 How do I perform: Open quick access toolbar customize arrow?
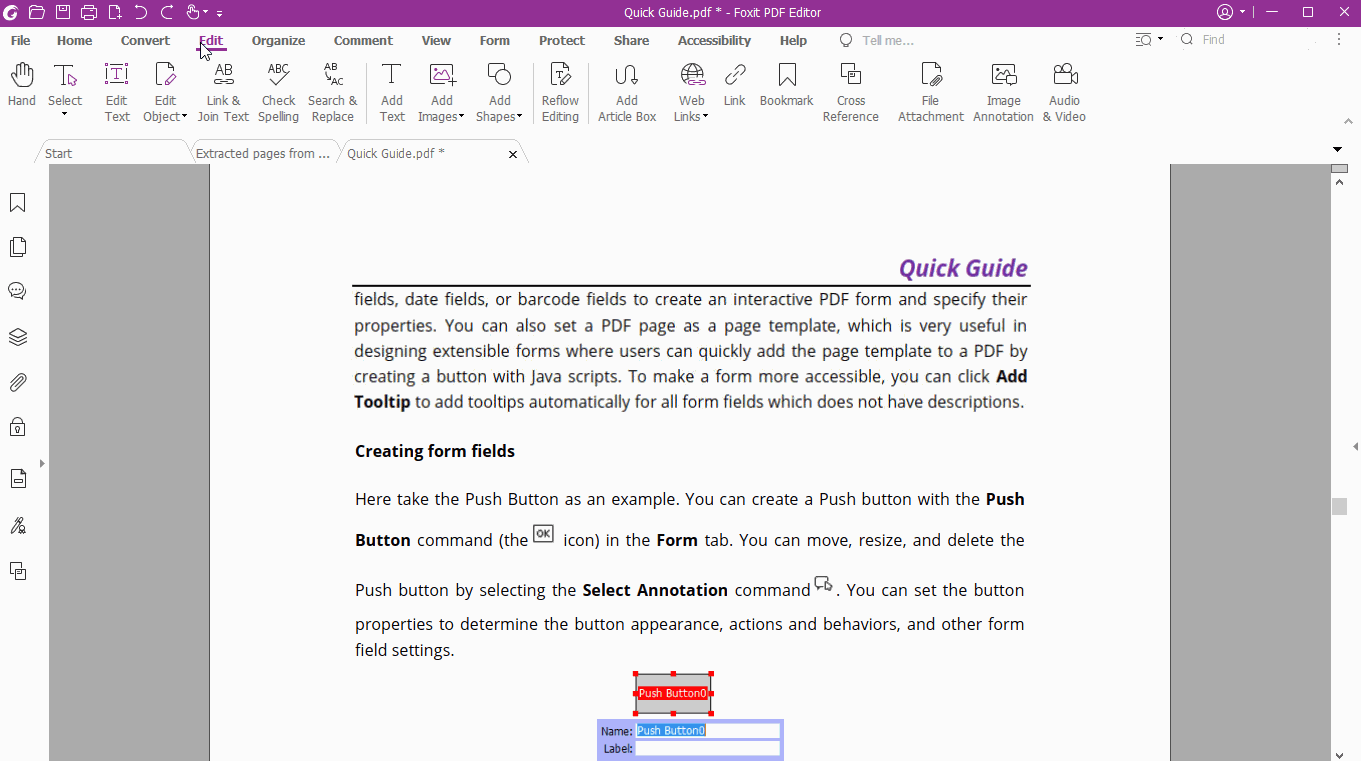point(219,13)
